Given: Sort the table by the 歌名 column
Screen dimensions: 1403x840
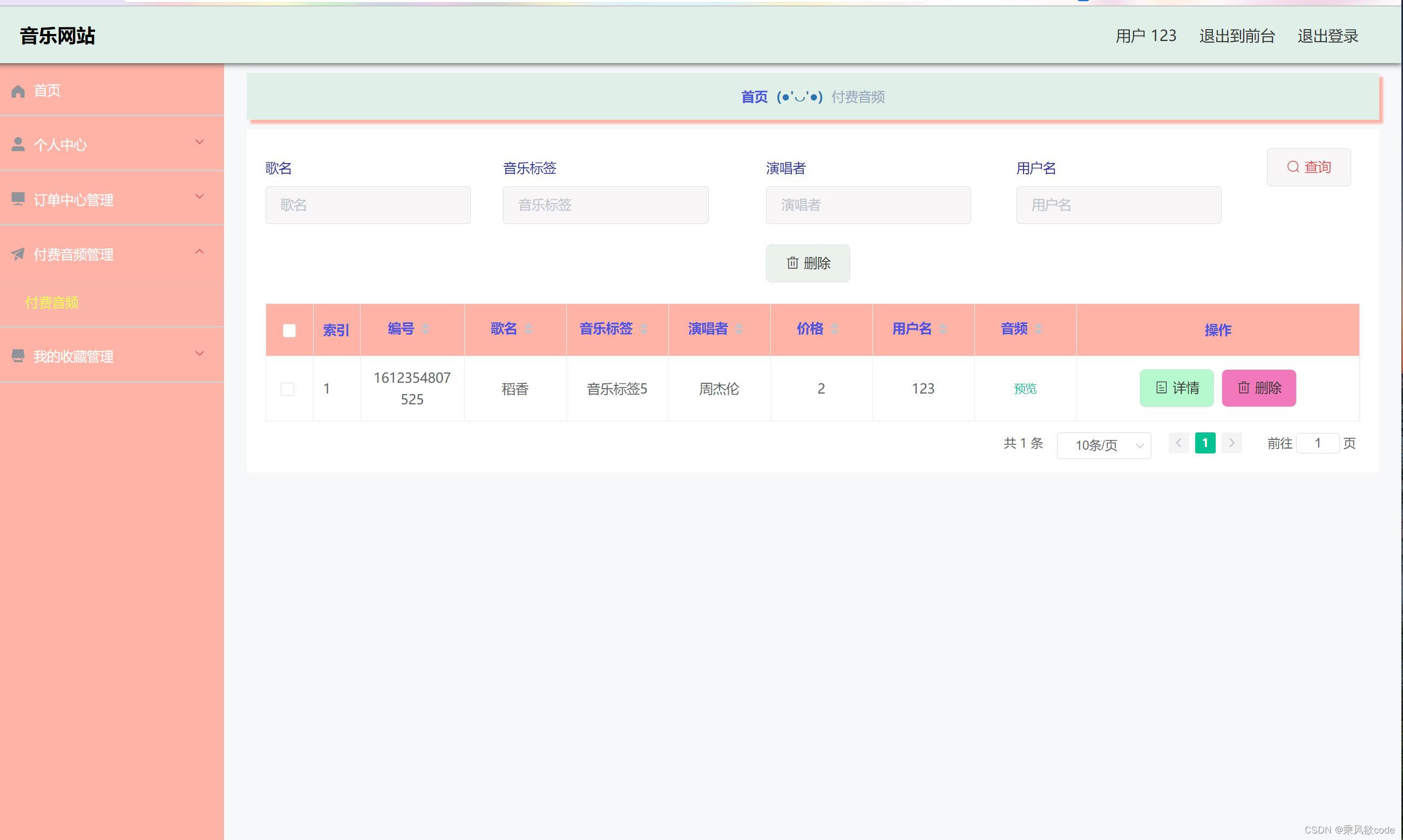Looking at the screenshot, I should pyautogui.click(x=528, y=329).
